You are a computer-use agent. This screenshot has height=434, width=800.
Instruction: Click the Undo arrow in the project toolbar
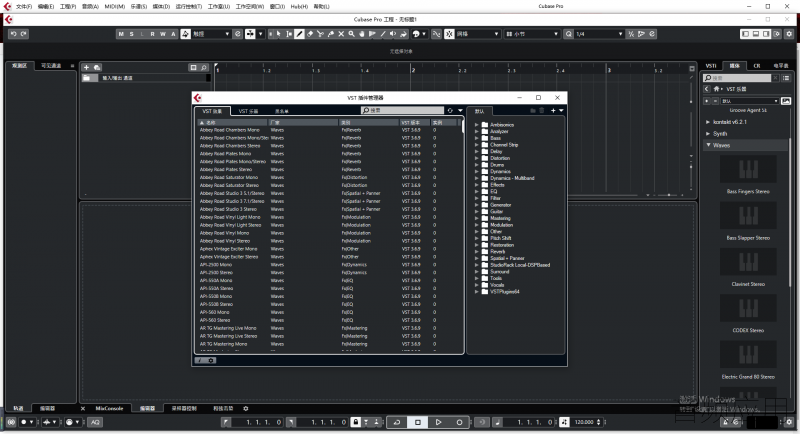14,34
